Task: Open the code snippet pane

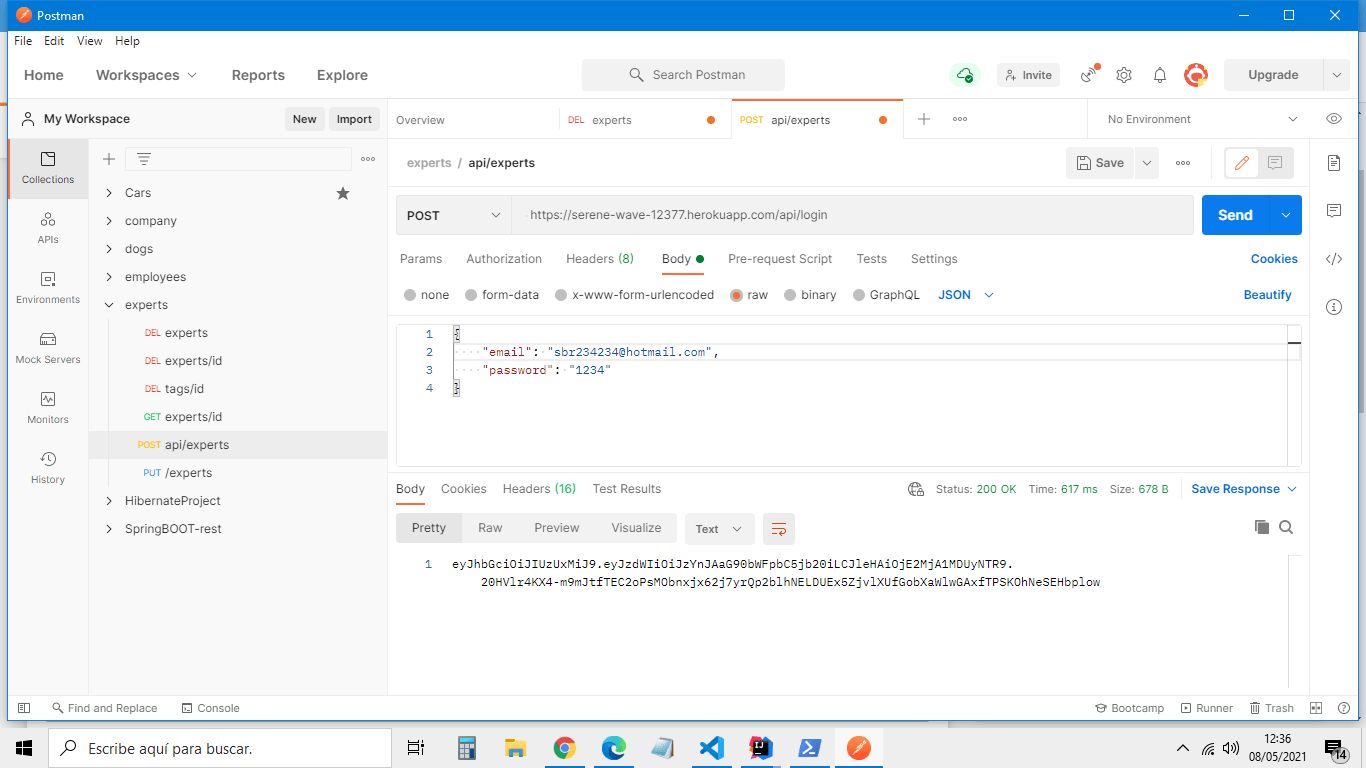Action: [x=1334, y=259]
